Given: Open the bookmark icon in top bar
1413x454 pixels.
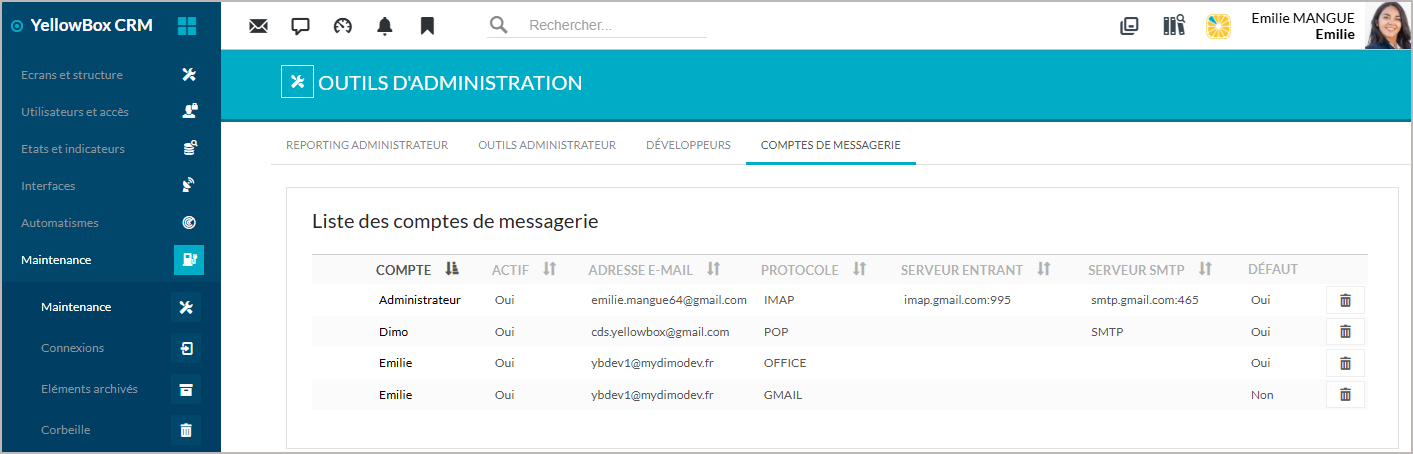Looking at the screenshot, I should point(427,26).
